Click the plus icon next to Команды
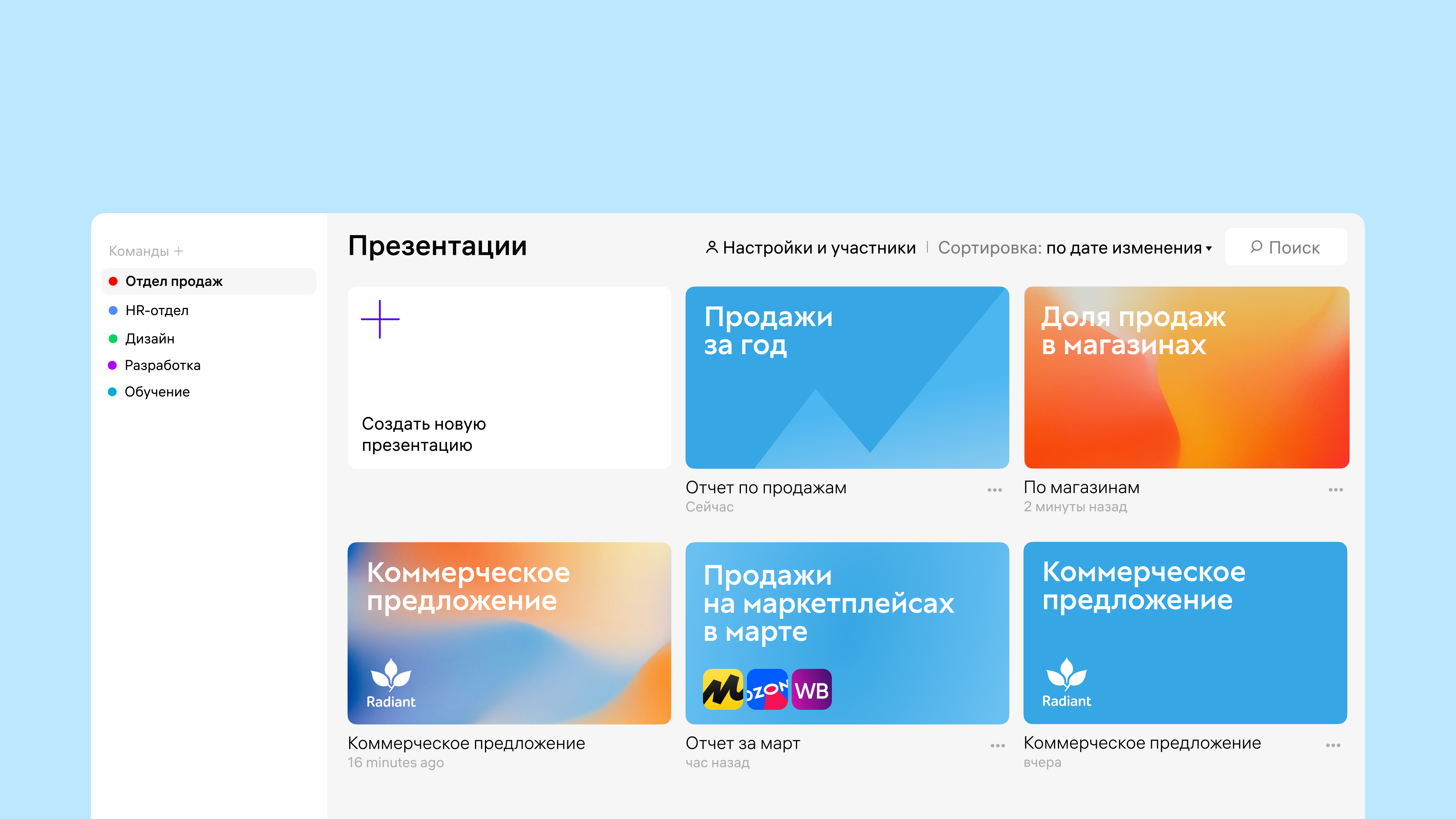 (179, 251)
